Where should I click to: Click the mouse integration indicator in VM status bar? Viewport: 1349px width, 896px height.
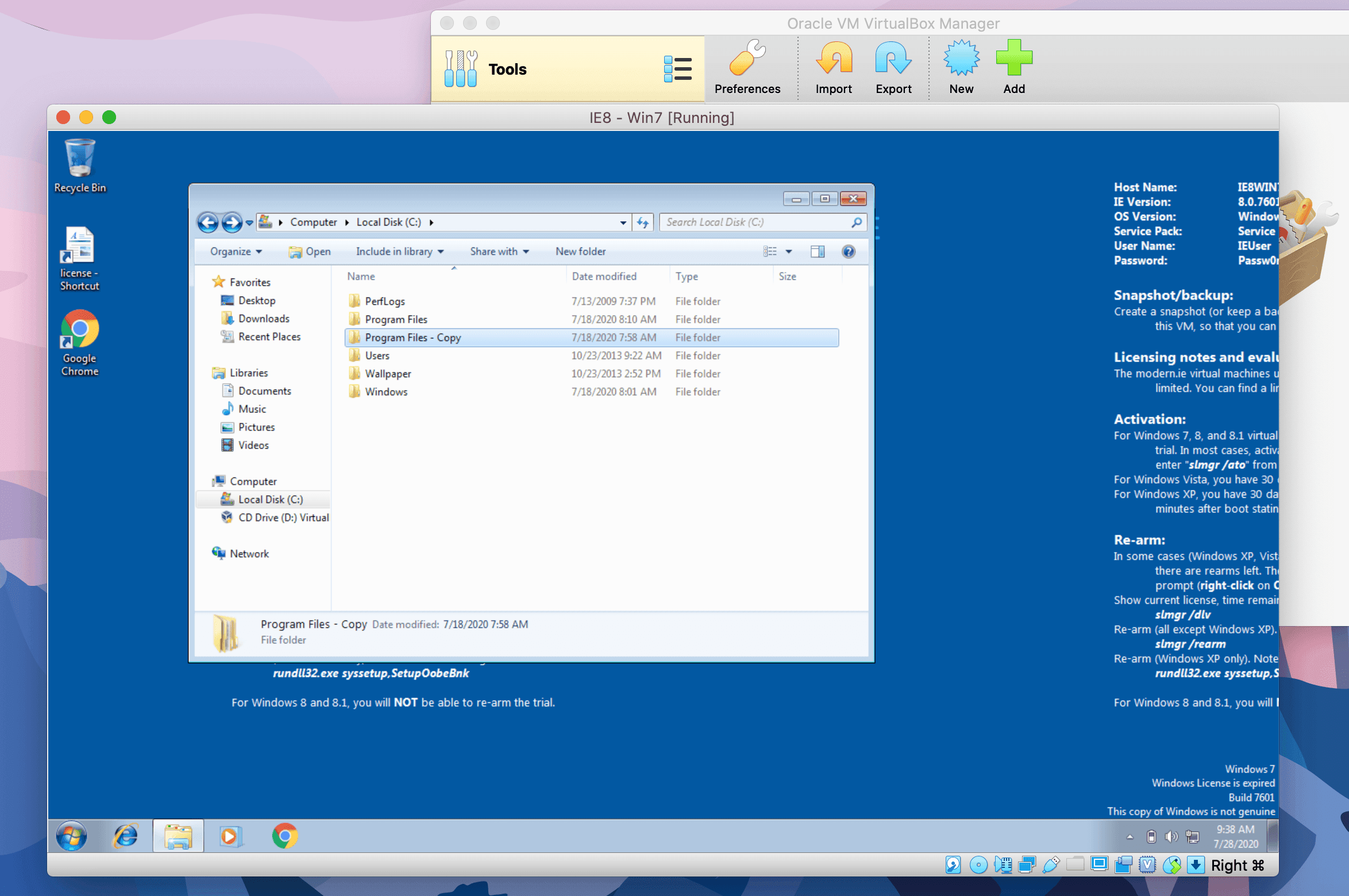(1171, 864)
